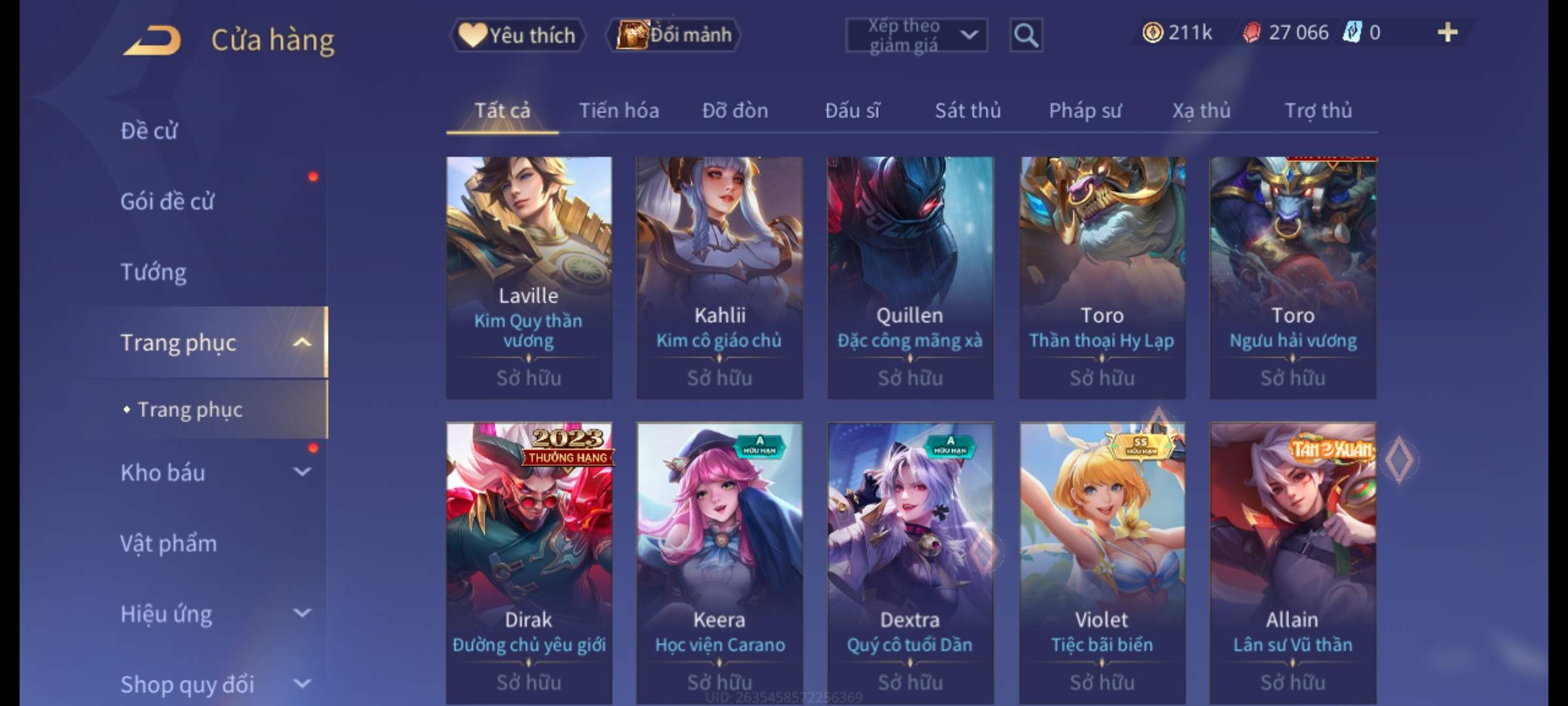The image size is (1568, 706).
Task: Open search with the magnifier icon
Action: (1026, 35)
